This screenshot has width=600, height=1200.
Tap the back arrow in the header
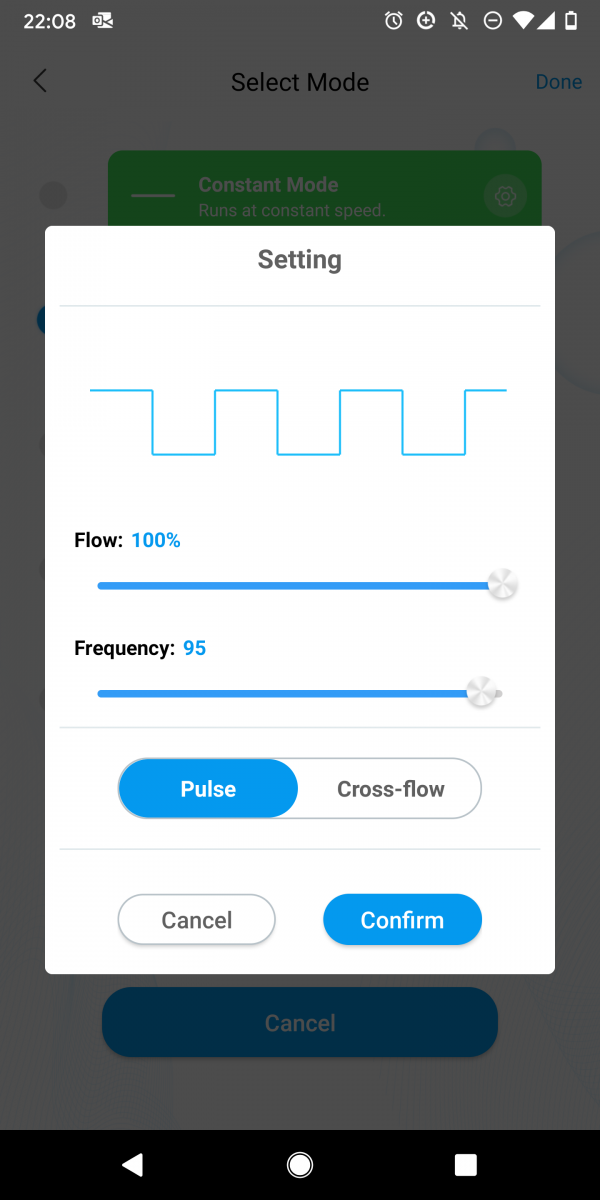(x=40, y=81)
